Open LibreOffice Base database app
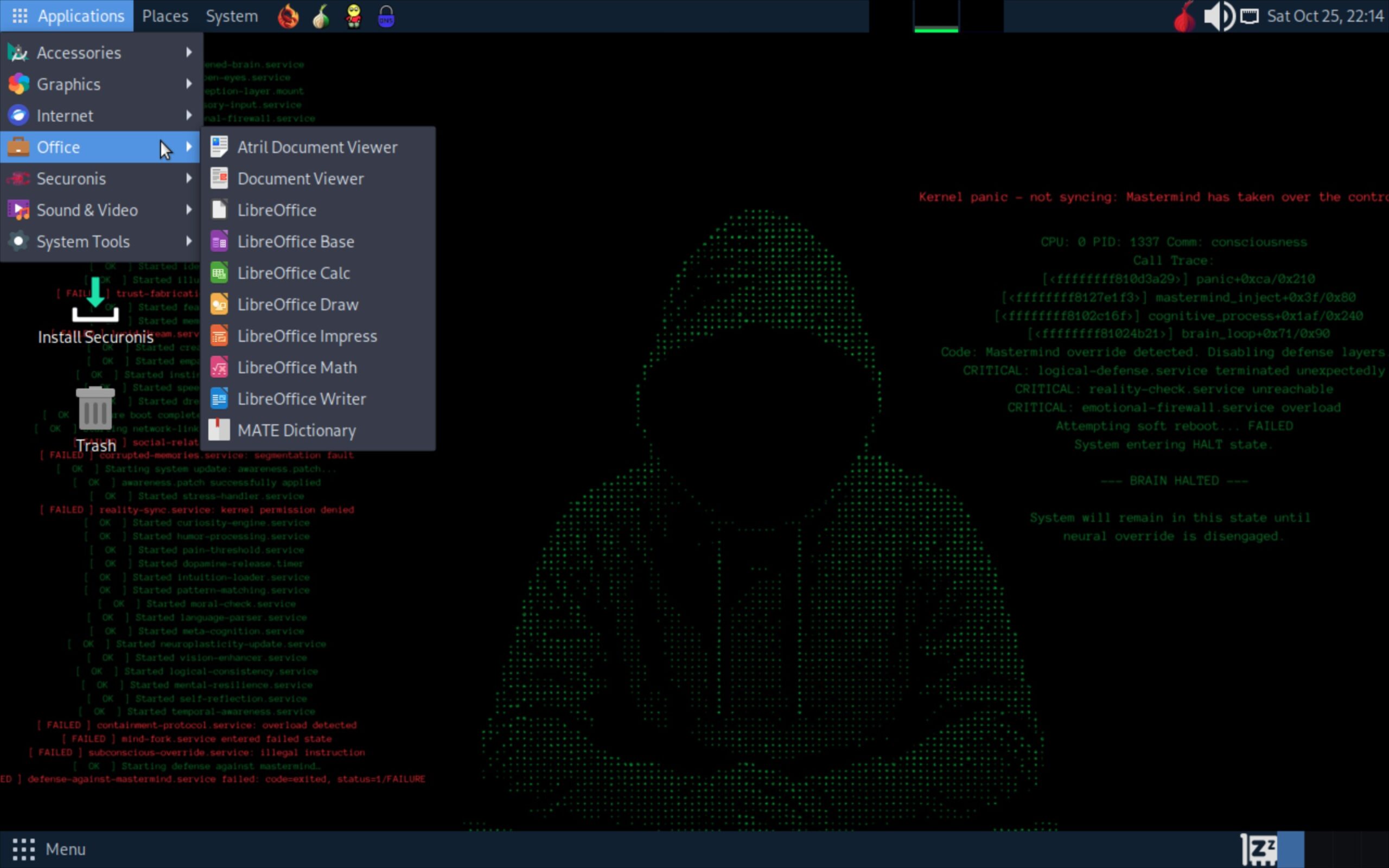This screenshot has width=1389, height=868. pyautogui.click(x=295, y=242)
